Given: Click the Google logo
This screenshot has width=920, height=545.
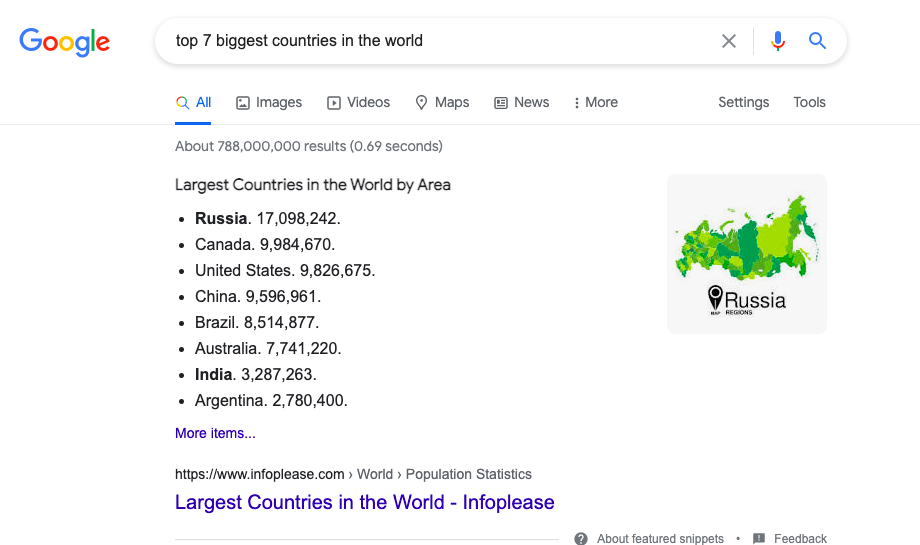Looking at the screenshot, I should click(x=65, y=42).
